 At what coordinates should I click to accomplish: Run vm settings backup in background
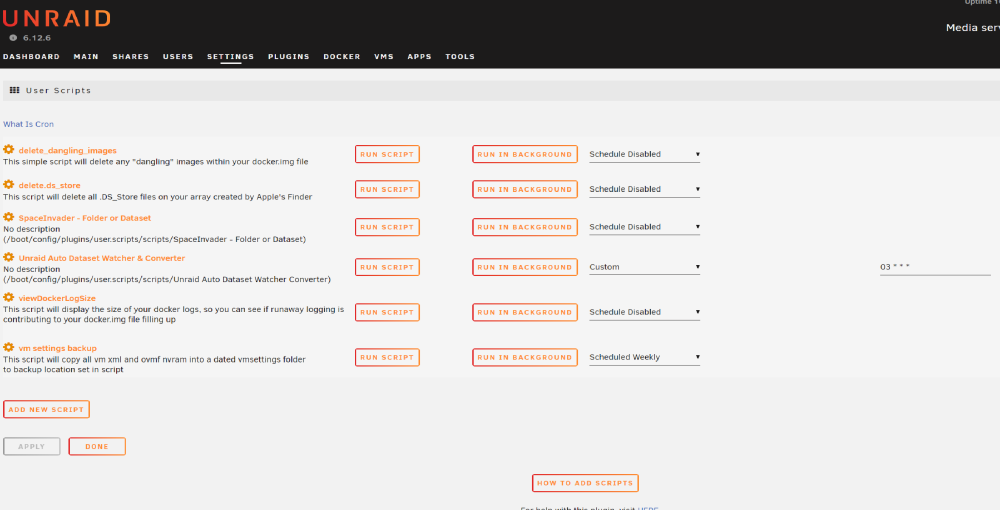[x=525, y=358]
